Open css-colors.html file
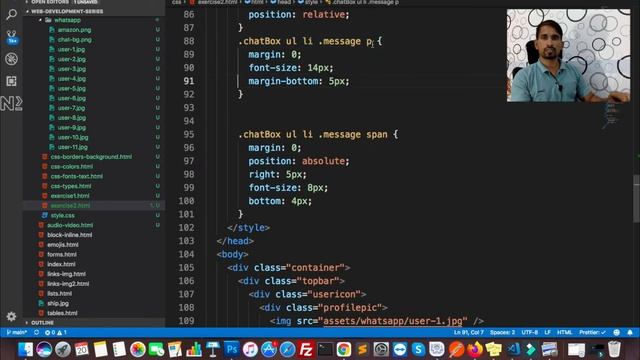Screen dimensions: 640x360 pos(72,167)
